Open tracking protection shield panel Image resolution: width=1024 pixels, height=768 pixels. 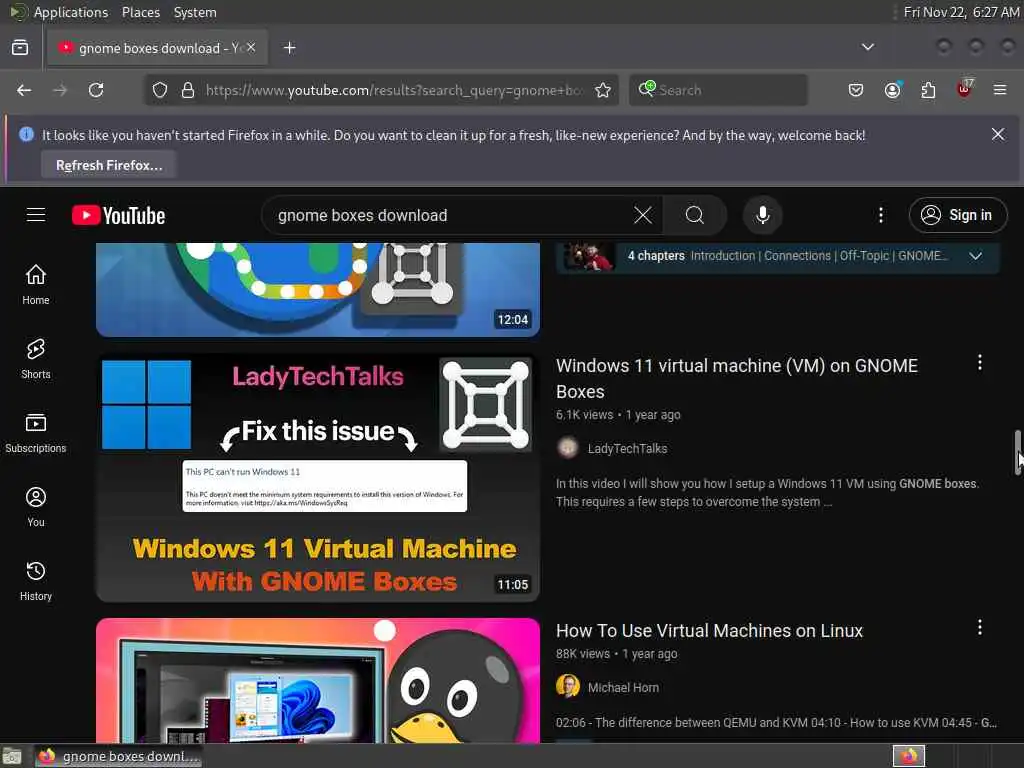tap(160, 90)
